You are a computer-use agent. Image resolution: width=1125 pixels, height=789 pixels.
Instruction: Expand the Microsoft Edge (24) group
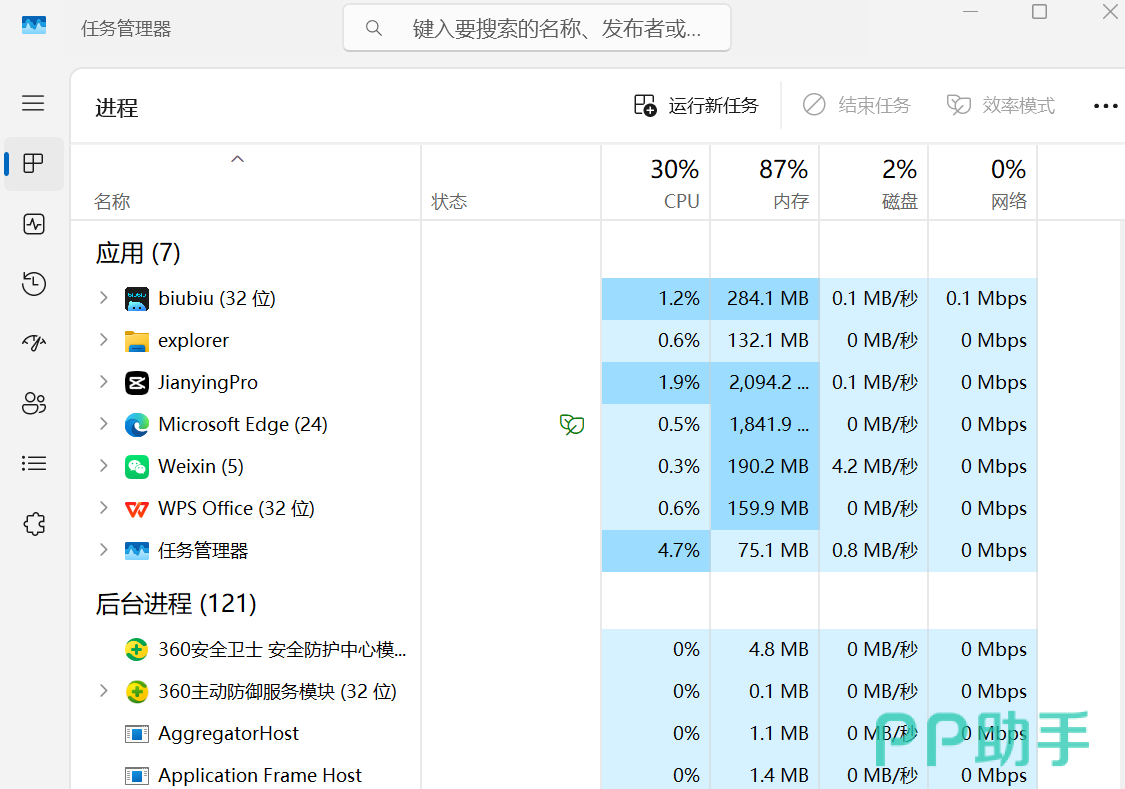point(103,424)
